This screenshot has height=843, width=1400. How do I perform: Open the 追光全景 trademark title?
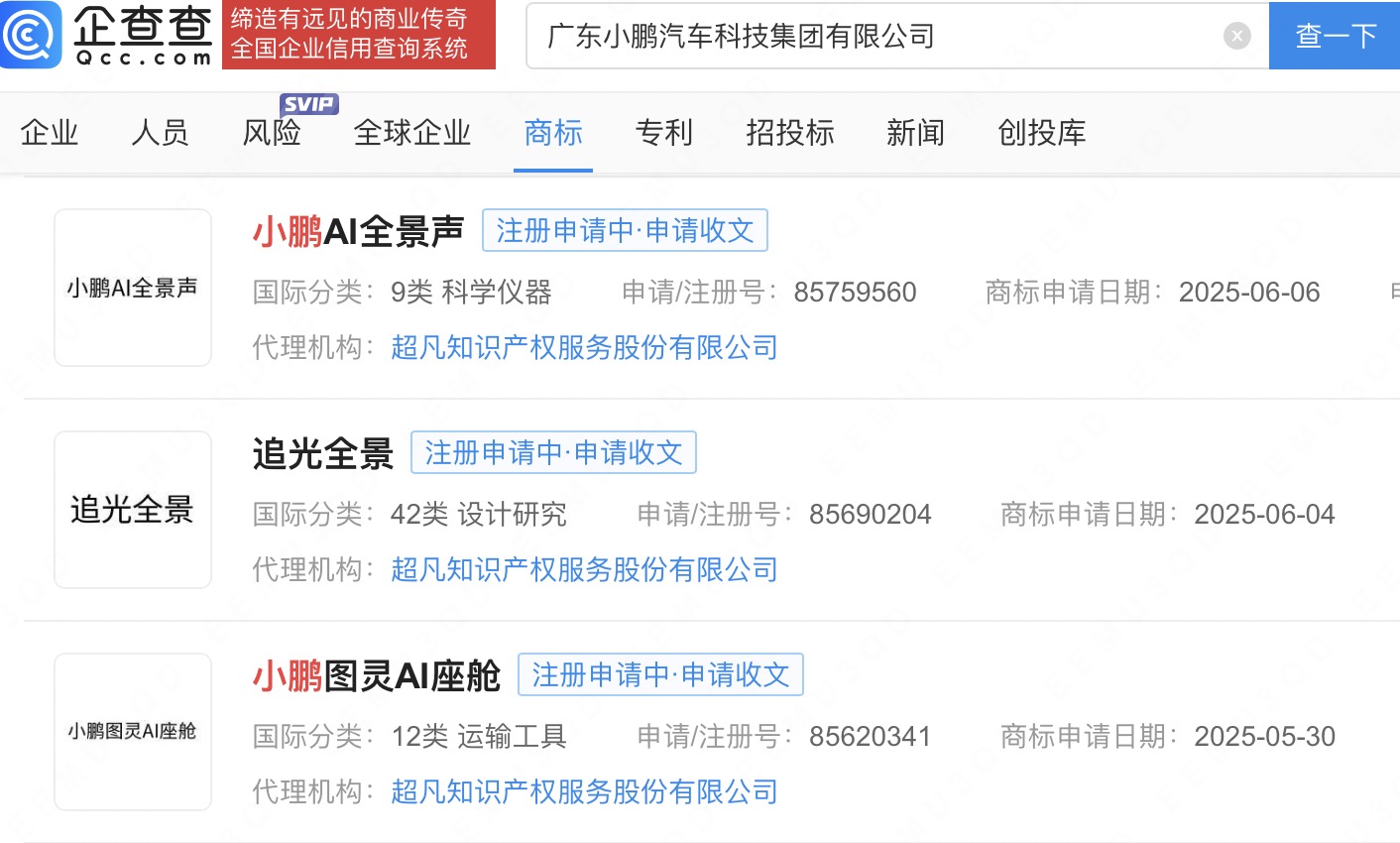coord(323,453)
